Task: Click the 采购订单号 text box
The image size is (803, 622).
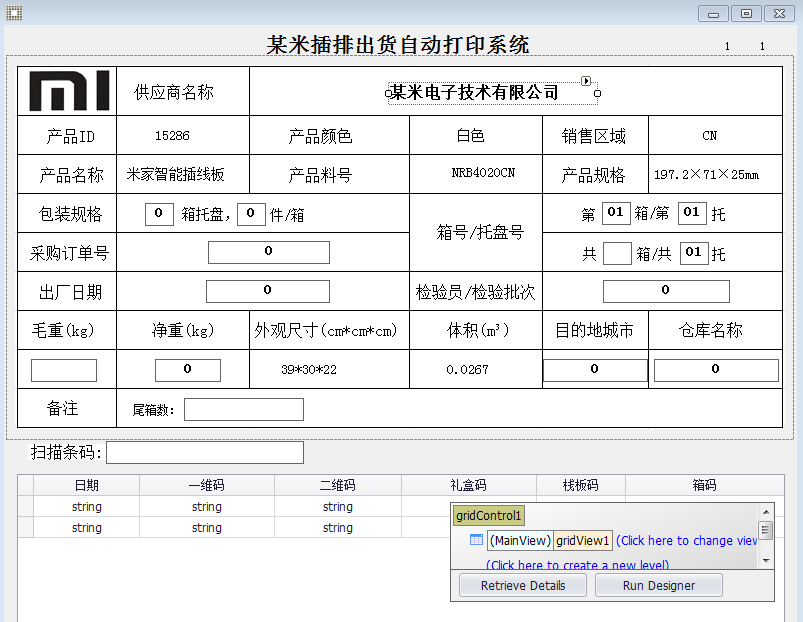Action: (x=268, y=252)
